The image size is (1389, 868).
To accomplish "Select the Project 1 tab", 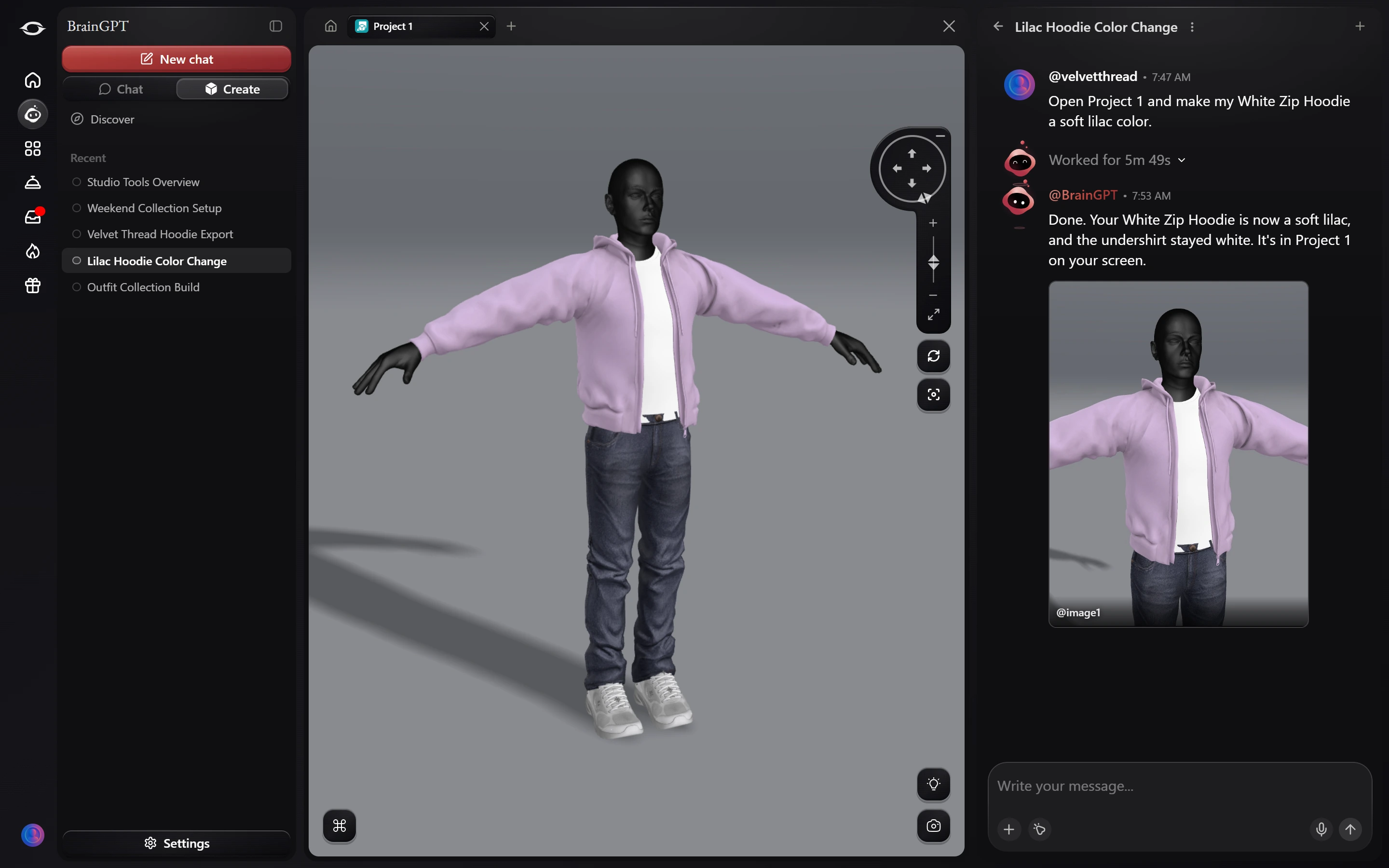I will point(422,27).
